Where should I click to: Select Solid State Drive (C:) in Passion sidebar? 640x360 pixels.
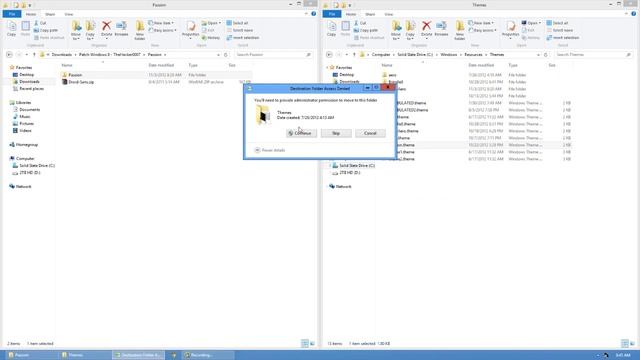coord(37,166)
